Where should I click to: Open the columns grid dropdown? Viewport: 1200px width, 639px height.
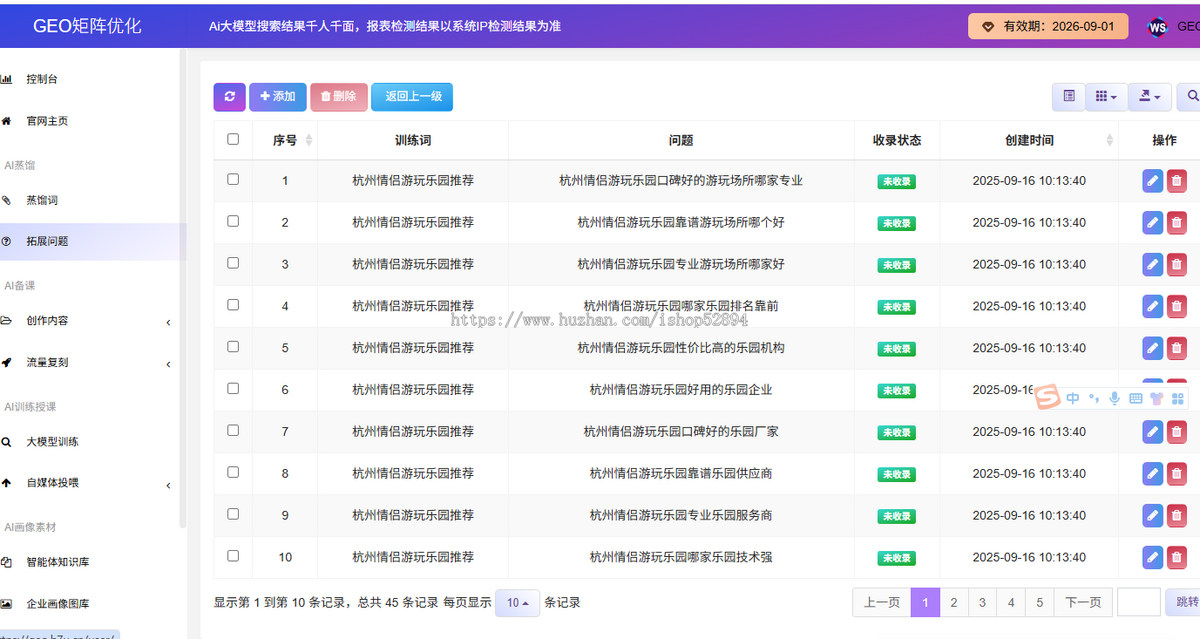pyautogui.click(x=1106, y=96)
